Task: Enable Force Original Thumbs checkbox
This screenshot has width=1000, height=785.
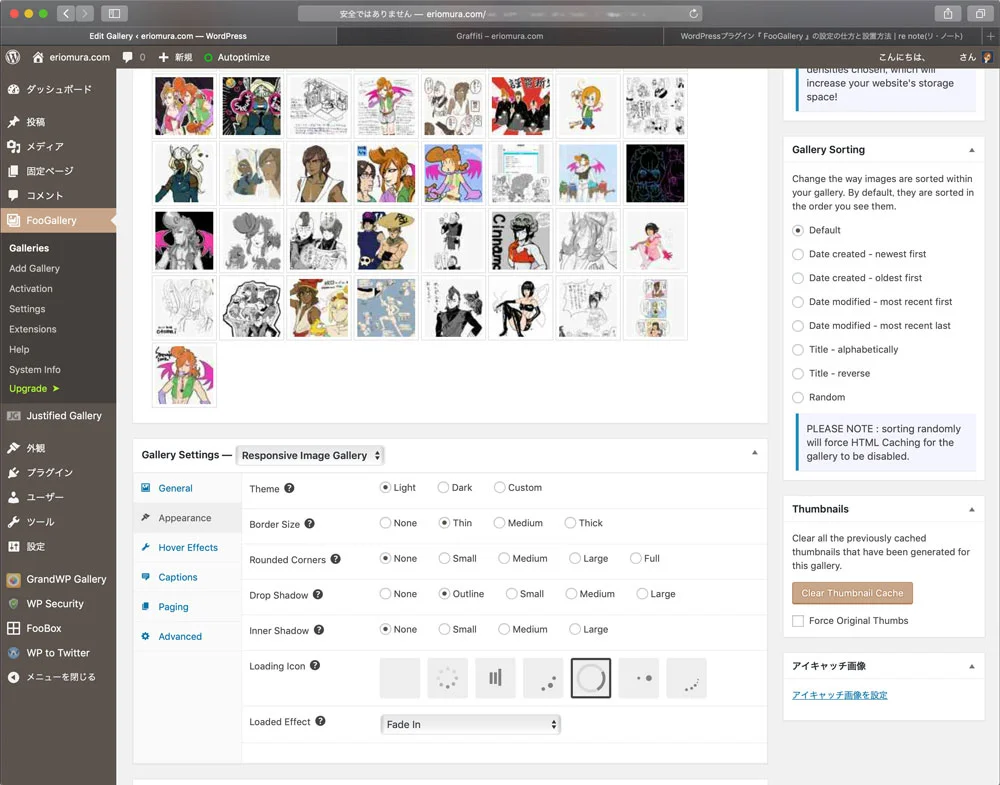Action: click(x=798, y=621)
